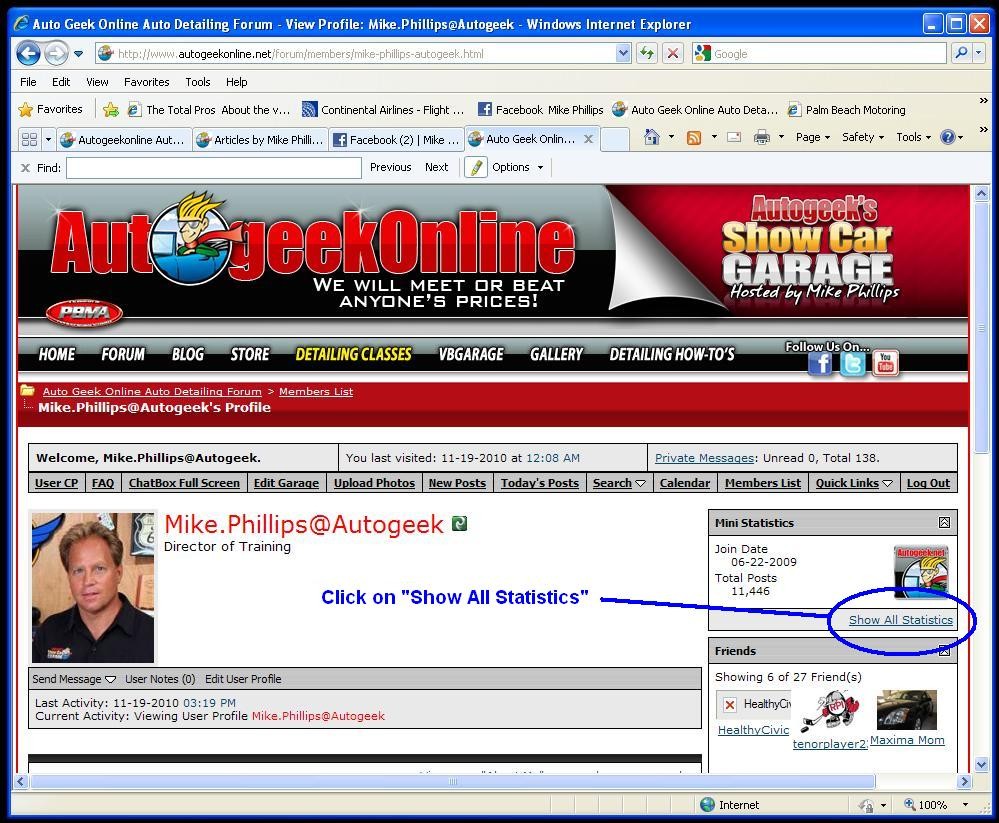Screen dimensions: 999x823
Task: Open the File menu
Action: point(28,82)
